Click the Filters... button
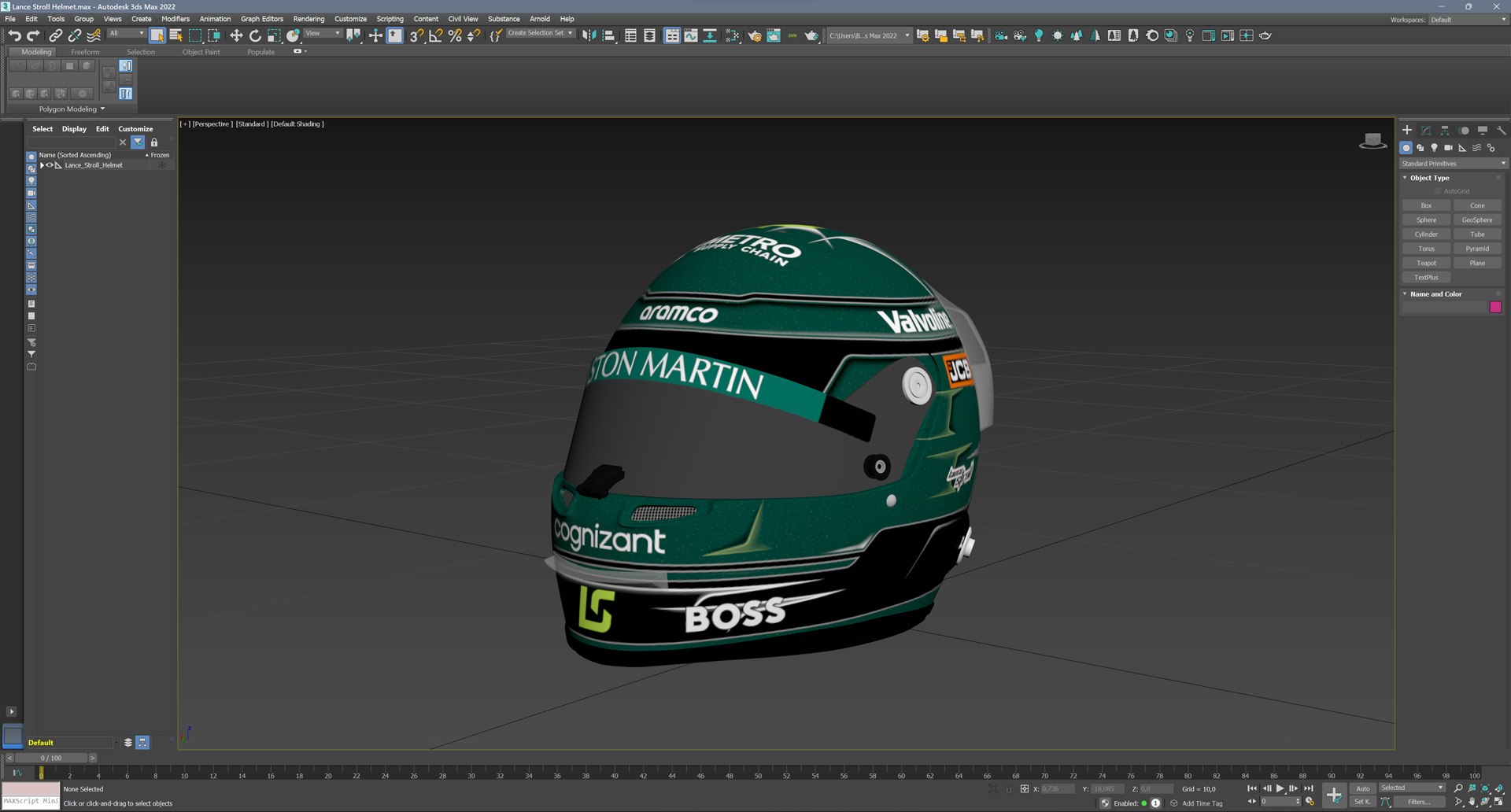This screenshot has height=812, width=1511. [1419, 802]
